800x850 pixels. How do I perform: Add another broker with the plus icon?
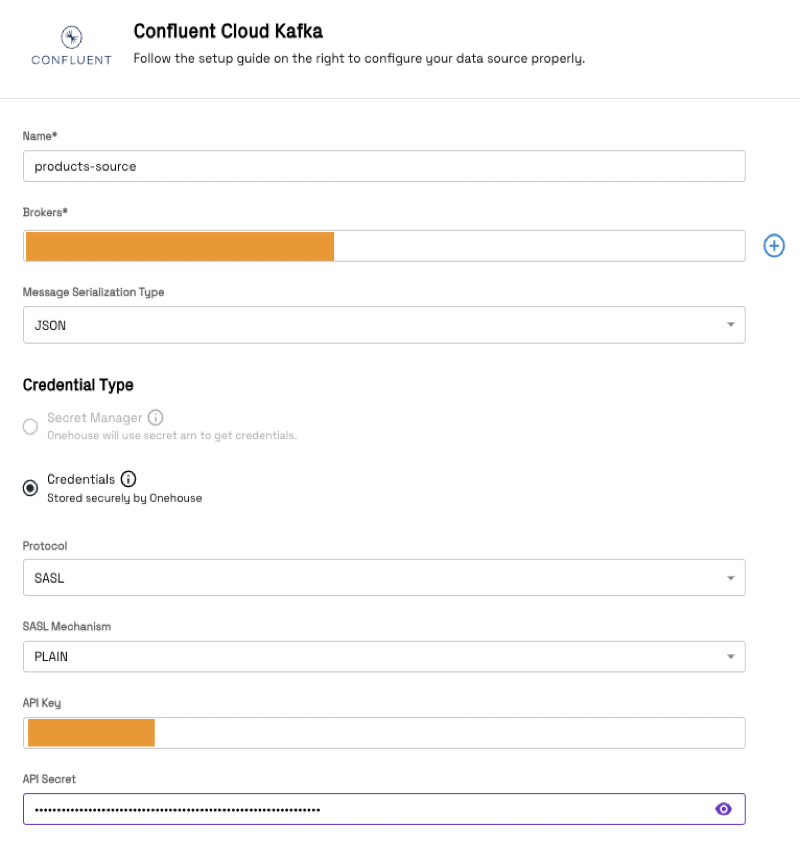click(774, 246)
